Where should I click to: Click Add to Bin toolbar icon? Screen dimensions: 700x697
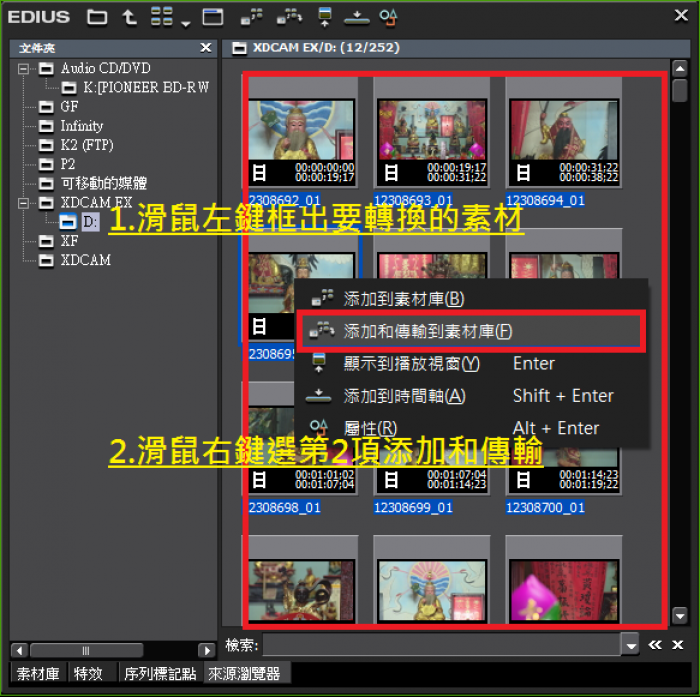253,17
